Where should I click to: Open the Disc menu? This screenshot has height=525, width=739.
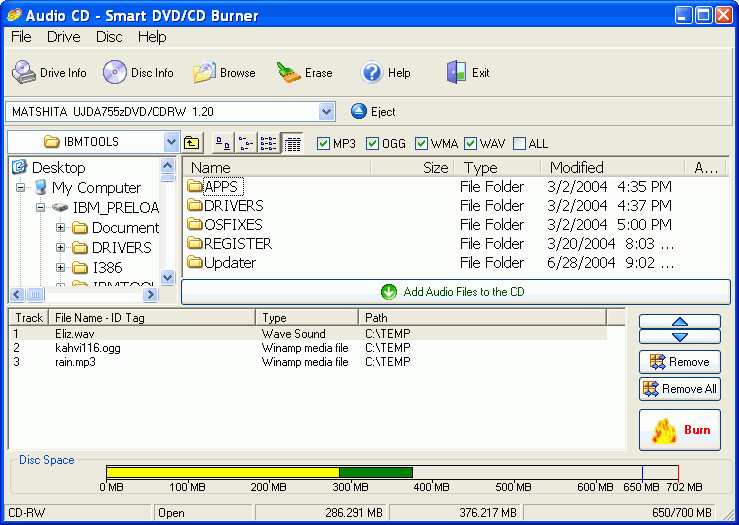[x=109, y=37]
